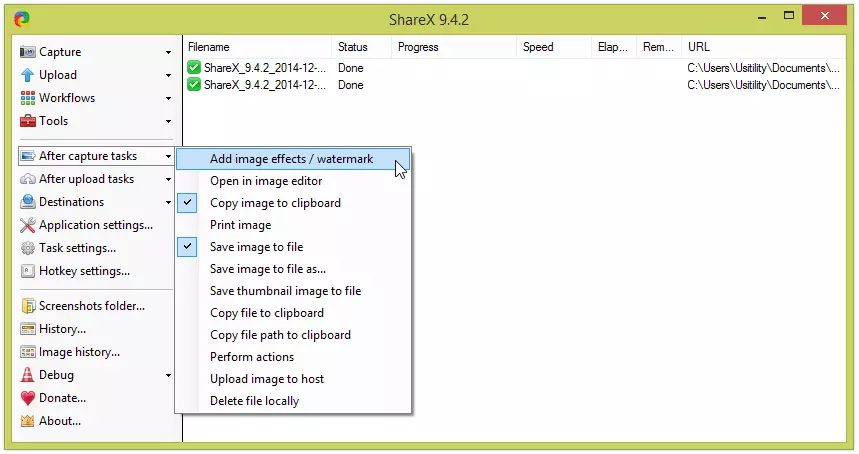Screen dimensions: 859x454
Task: Click the ShareX logo in title bar
Action: pyautogui.click(x=22, y=19)
